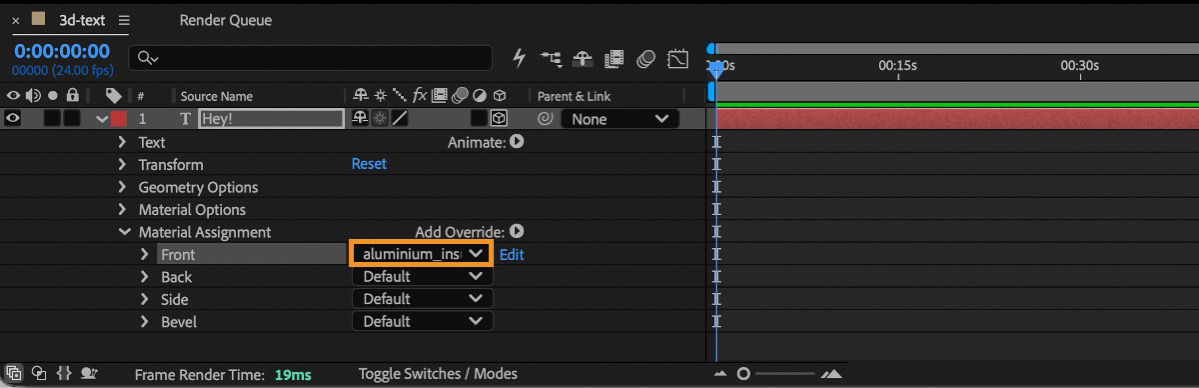Open the Side material Default dropdown
1199x388 pixels.
tap(423, 298)
